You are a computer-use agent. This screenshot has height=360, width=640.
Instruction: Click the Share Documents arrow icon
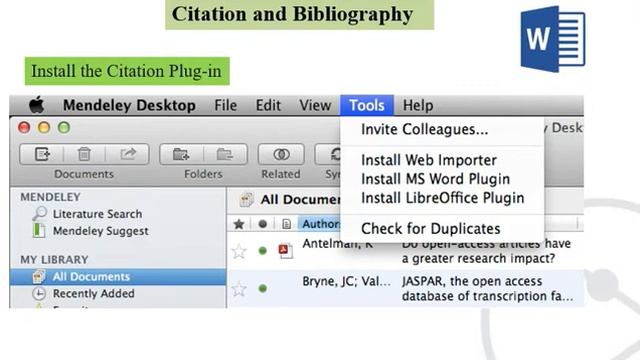click(x=128, y=154)
